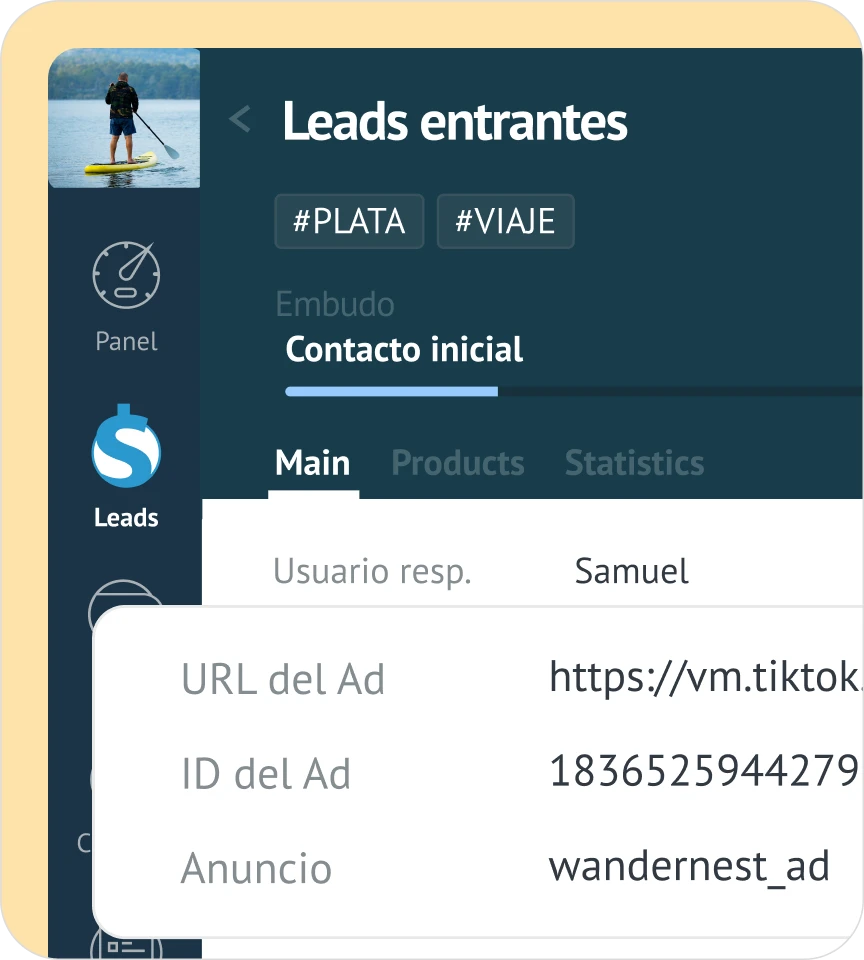
Task: Select the #PLATA tag
Action: point(349,221)
